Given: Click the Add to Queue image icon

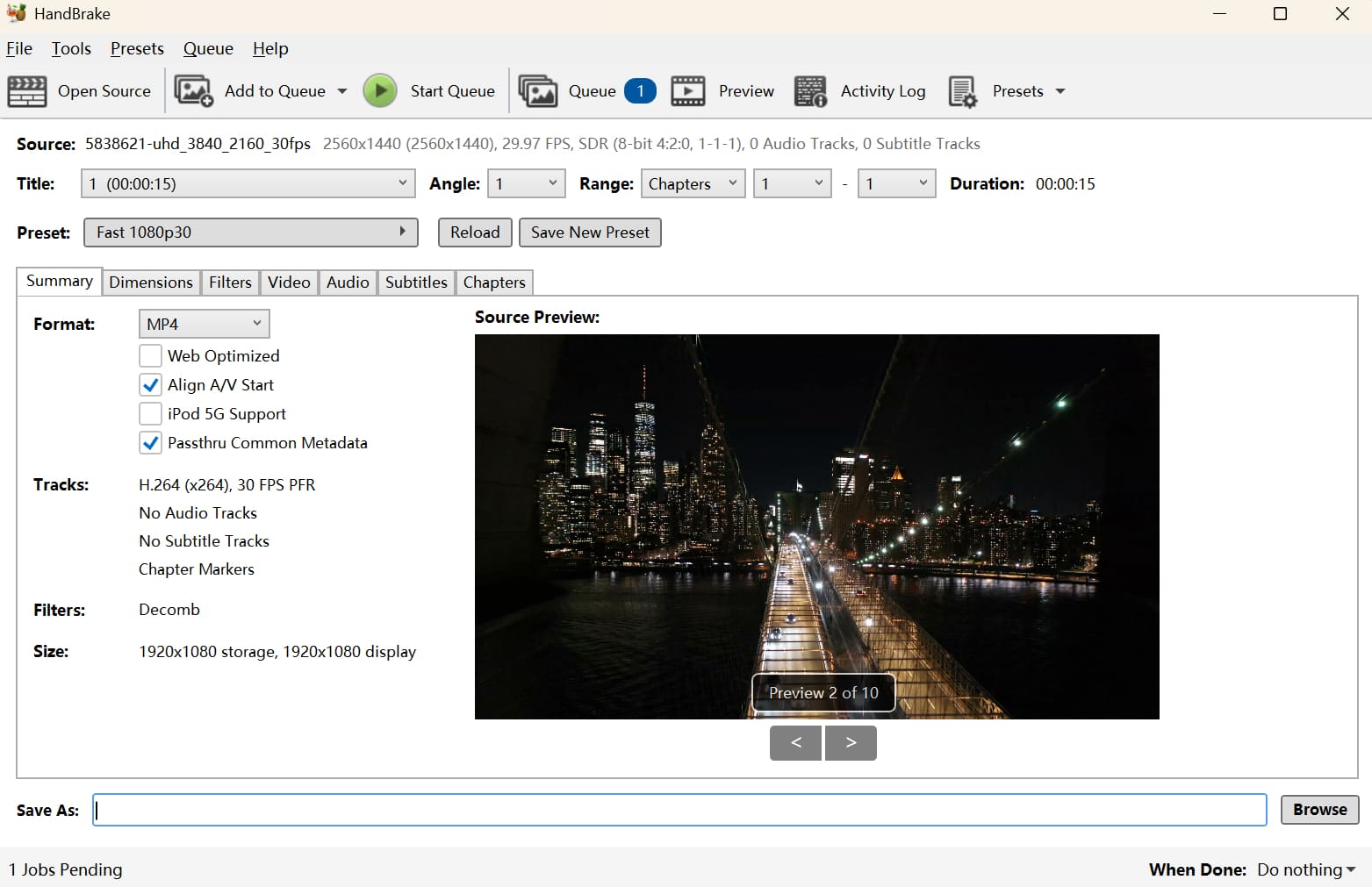Looking at the screenshot, I should 193,91.
